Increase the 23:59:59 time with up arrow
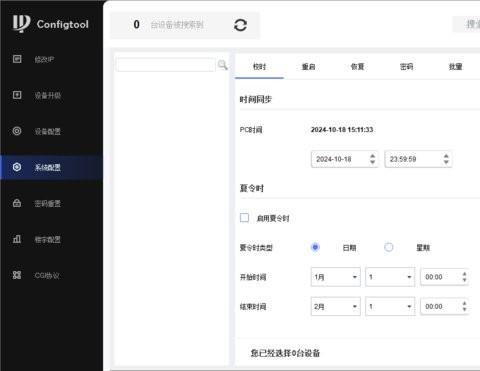This screenshot has height=371, width=480. (x=446, y=156)
